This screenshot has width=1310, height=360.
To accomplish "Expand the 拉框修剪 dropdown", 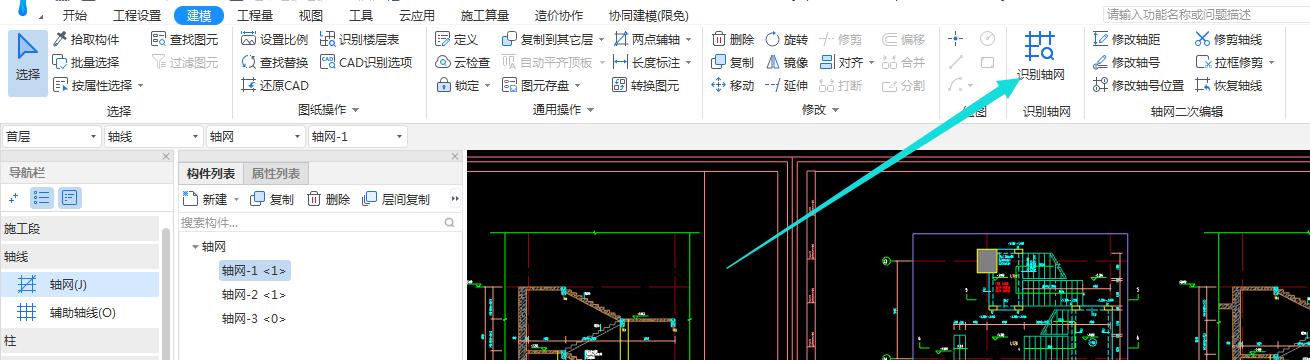I will coord(1270,63).
